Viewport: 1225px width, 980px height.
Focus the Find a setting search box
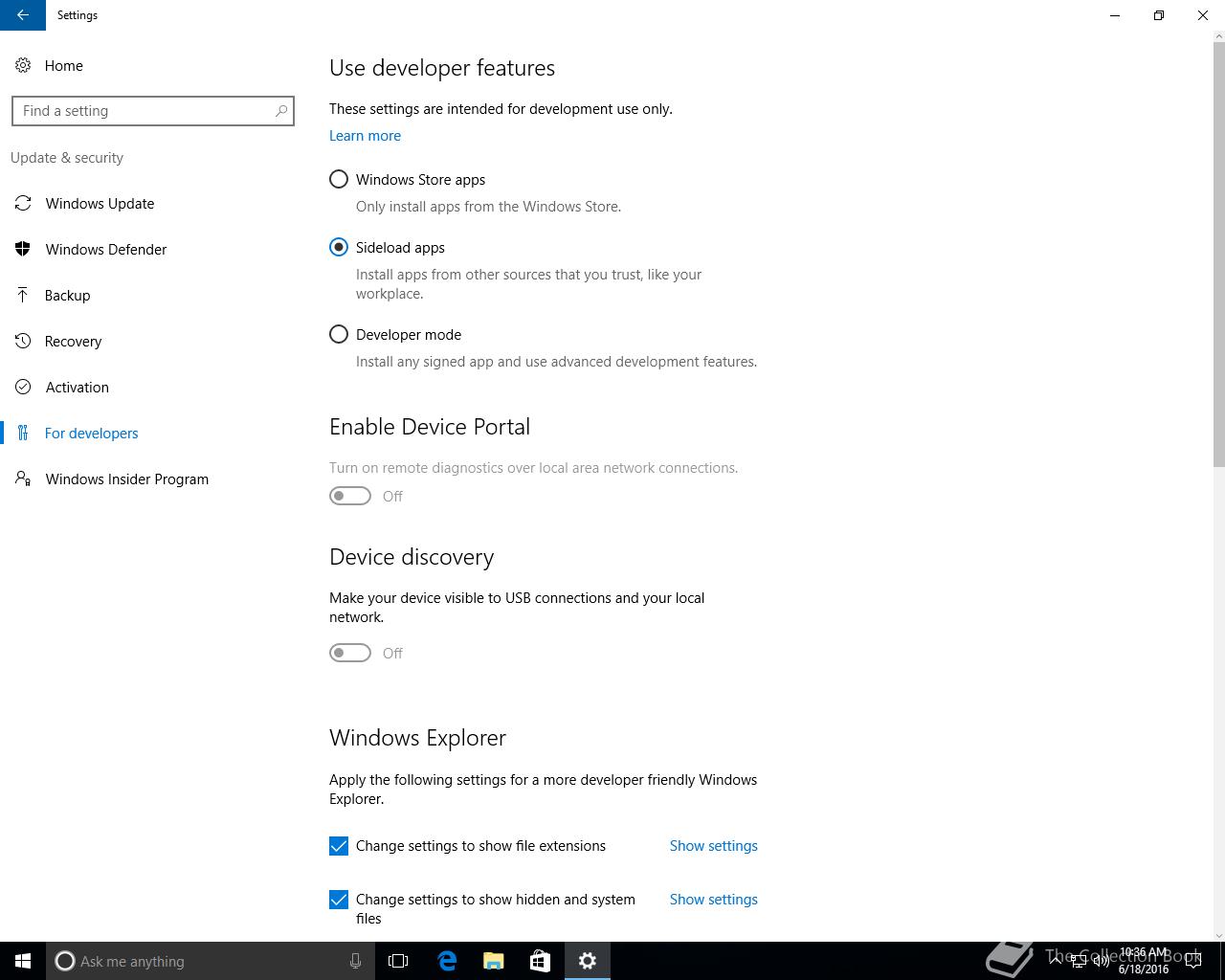153,111
